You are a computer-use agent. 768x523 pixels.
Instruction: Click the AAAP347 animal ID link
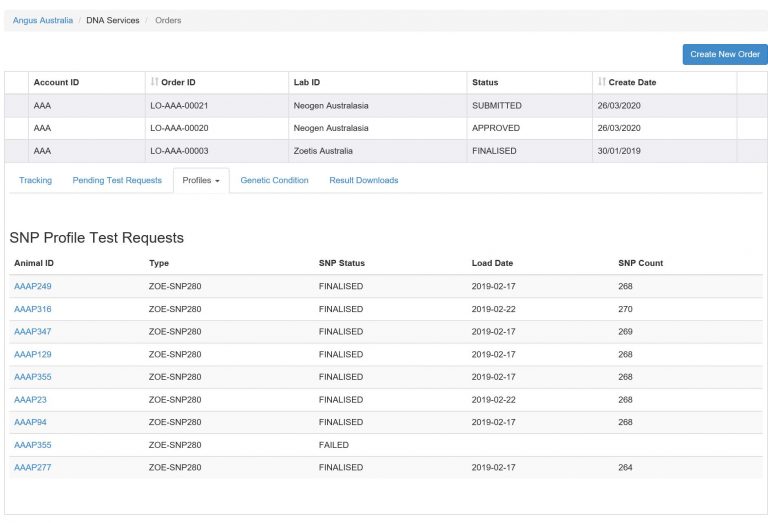(x=33, y=332)
